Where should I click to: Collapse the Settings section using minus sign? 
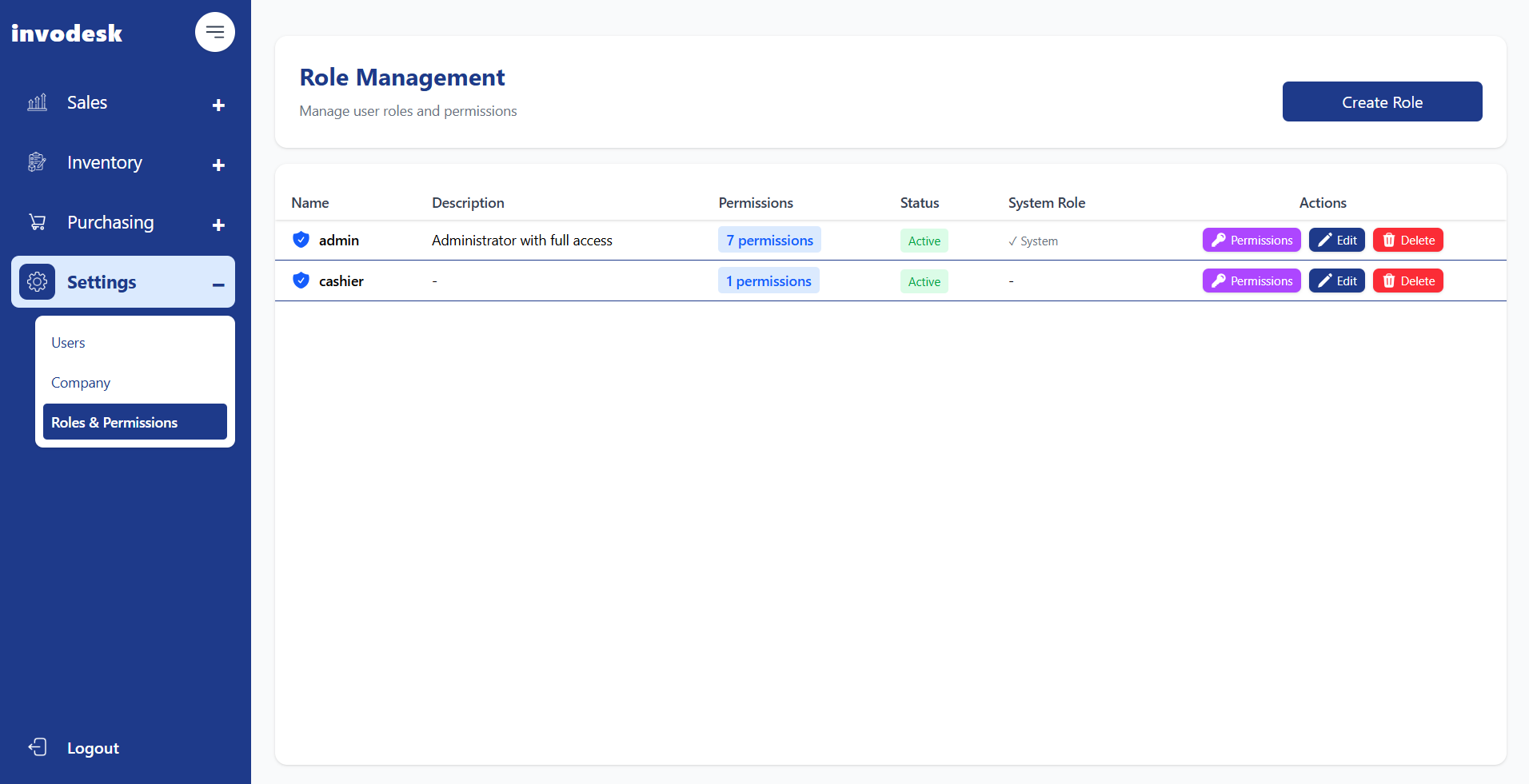point(218,284)
